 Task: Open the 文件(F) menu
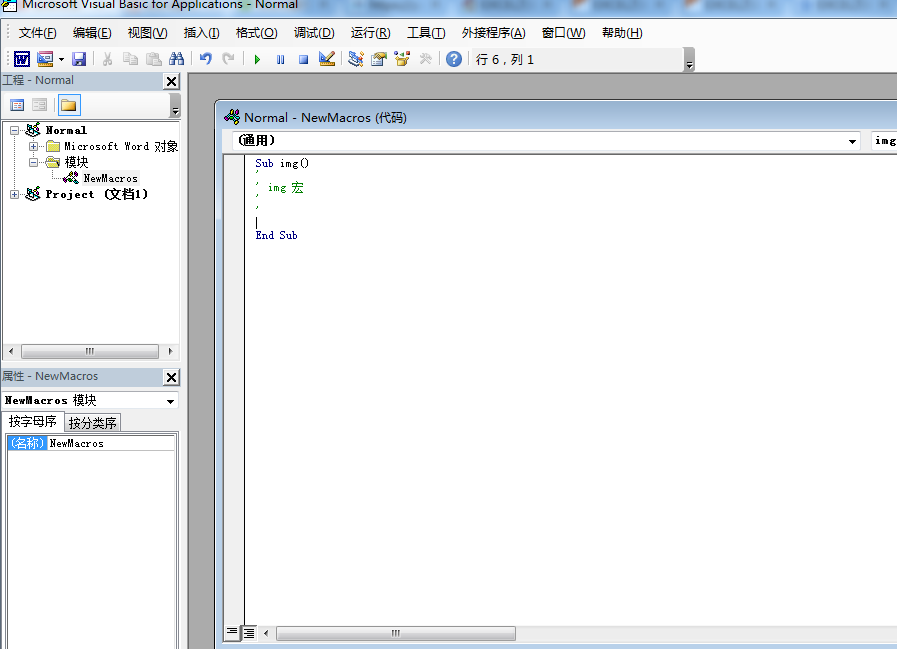[x=38, y=33]
